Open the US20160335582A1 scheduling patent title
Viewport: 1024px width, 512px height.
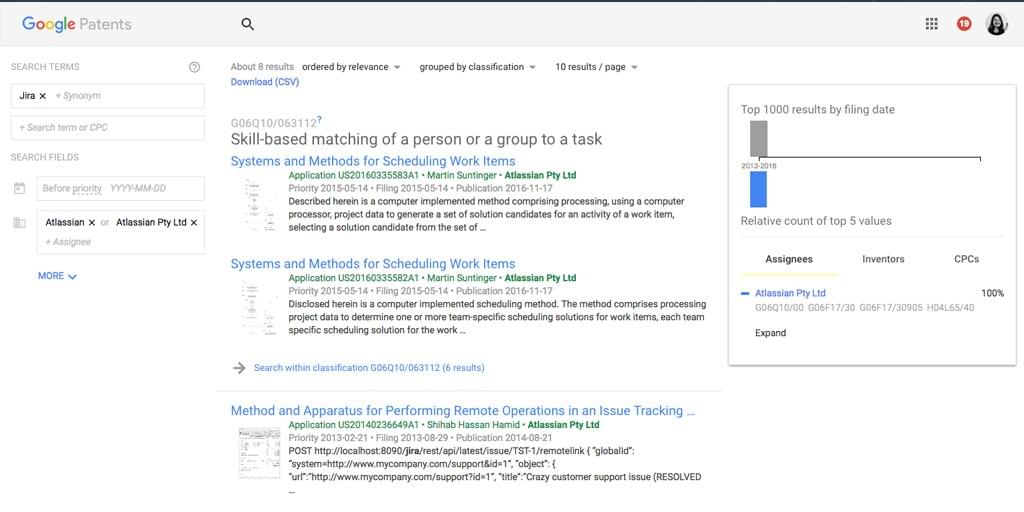coord(373,264)
